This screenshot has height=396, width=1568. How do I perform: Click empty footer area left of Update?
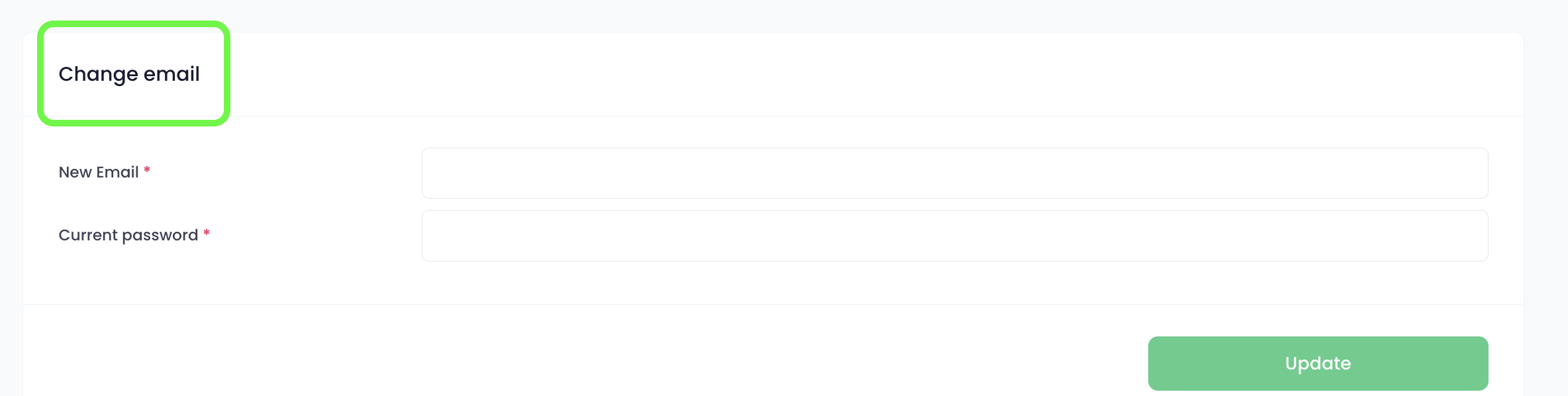[x=583, y=363]
